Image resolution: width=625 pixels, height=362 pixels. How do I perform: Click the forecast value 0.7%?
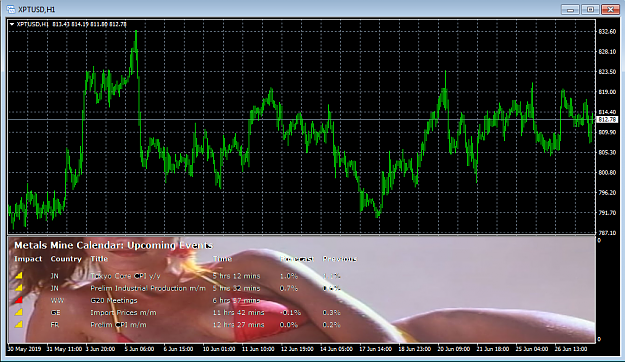point(289,288)
